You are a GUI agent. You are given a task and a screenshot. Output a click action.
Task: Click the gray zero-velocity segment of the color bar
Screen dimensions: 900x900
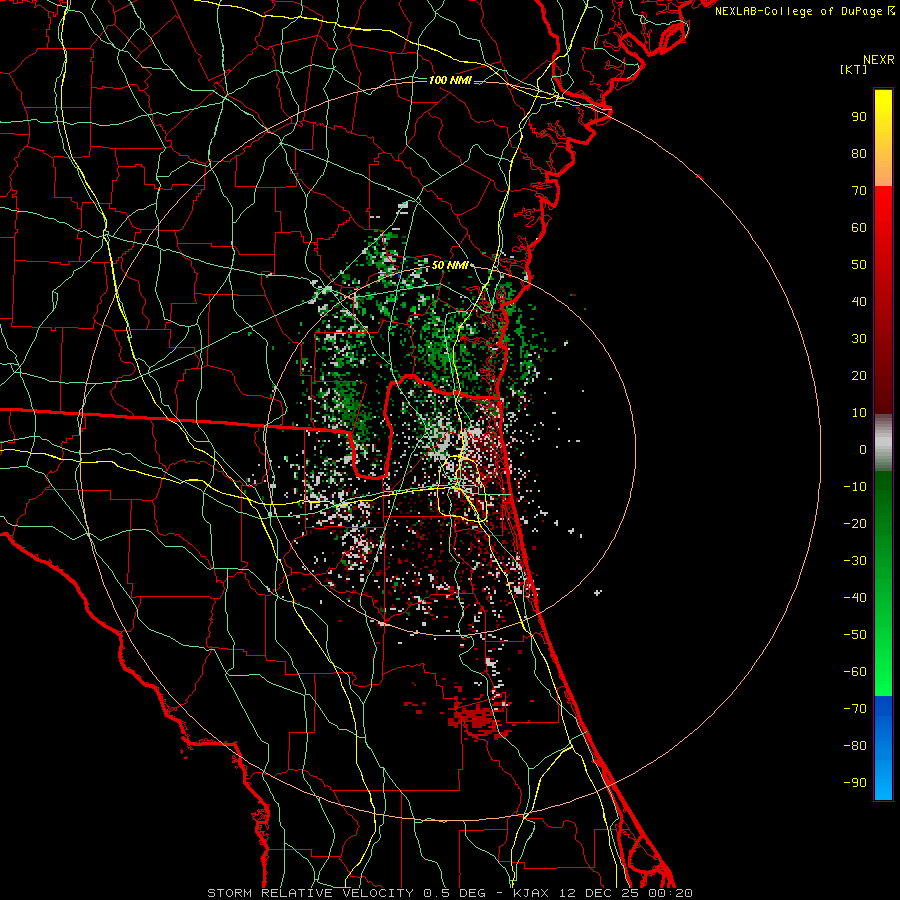[883, 442]
